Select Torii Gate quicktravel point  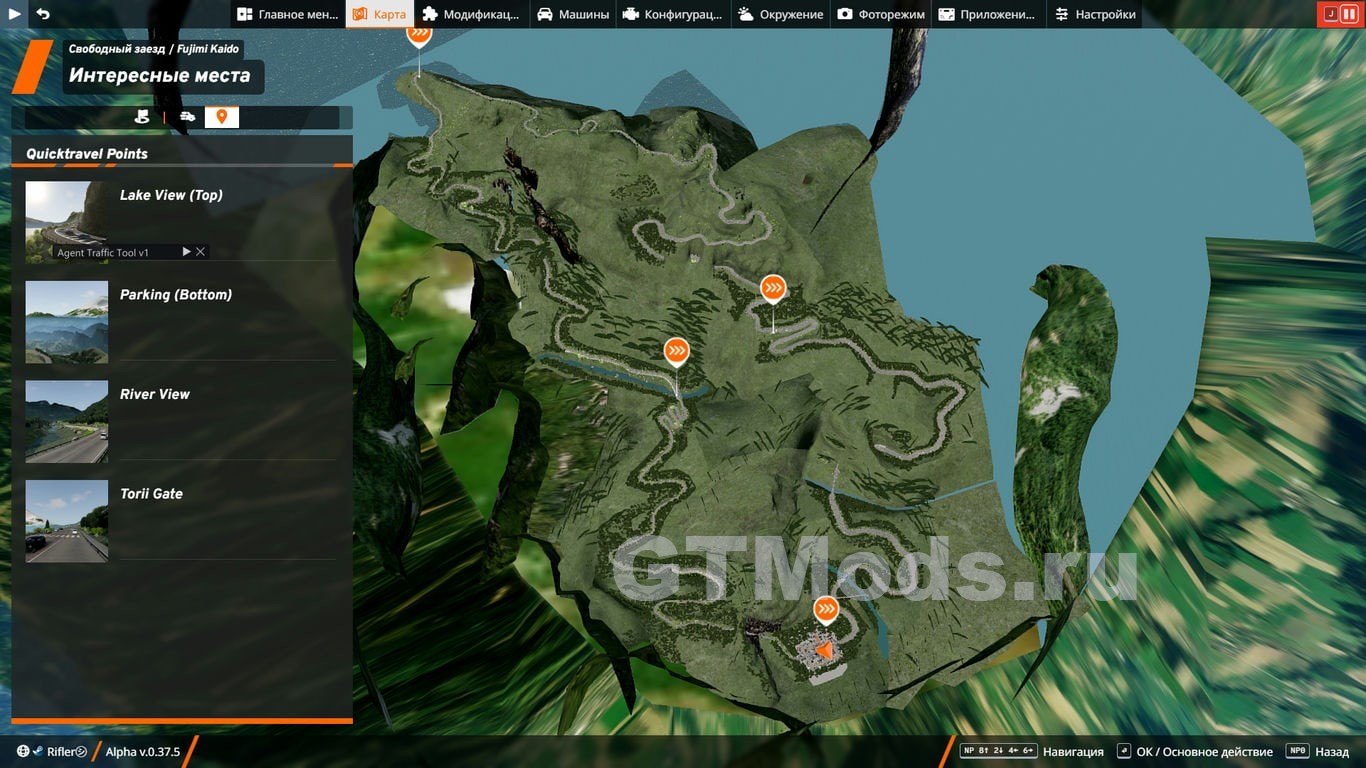181,520
